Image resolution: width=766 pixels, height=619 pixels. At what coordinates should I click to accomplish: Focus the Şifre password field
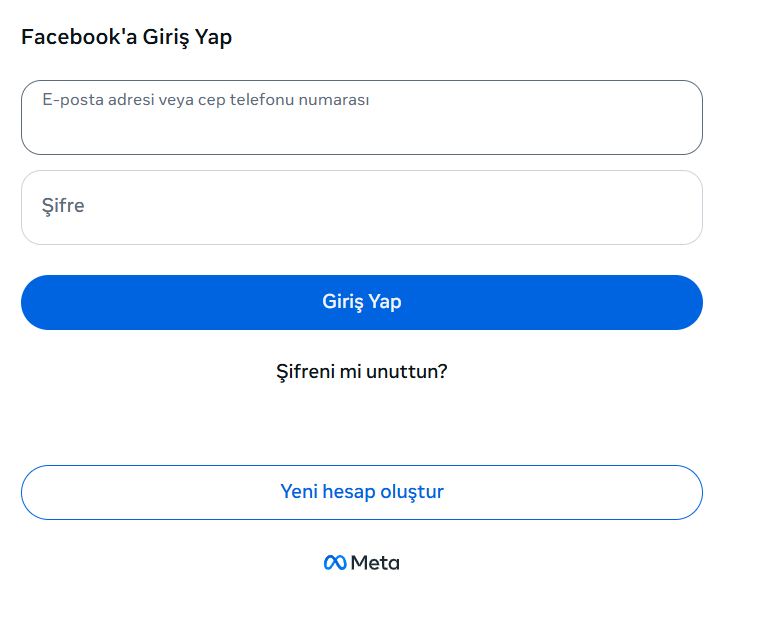[362, 208]
